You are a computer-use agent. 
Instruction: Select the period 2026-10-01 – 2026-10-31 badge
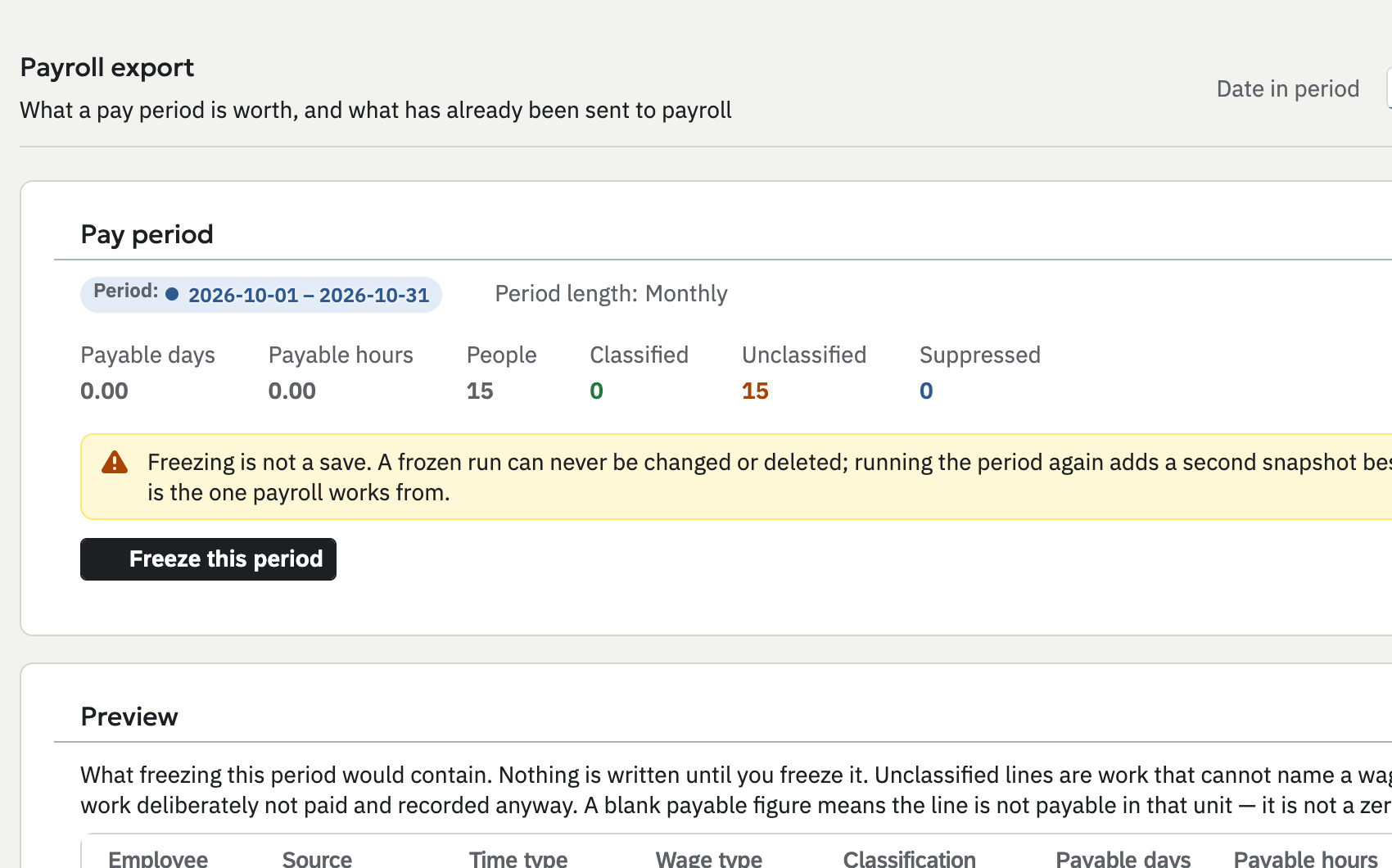click(x=261, y=295)
